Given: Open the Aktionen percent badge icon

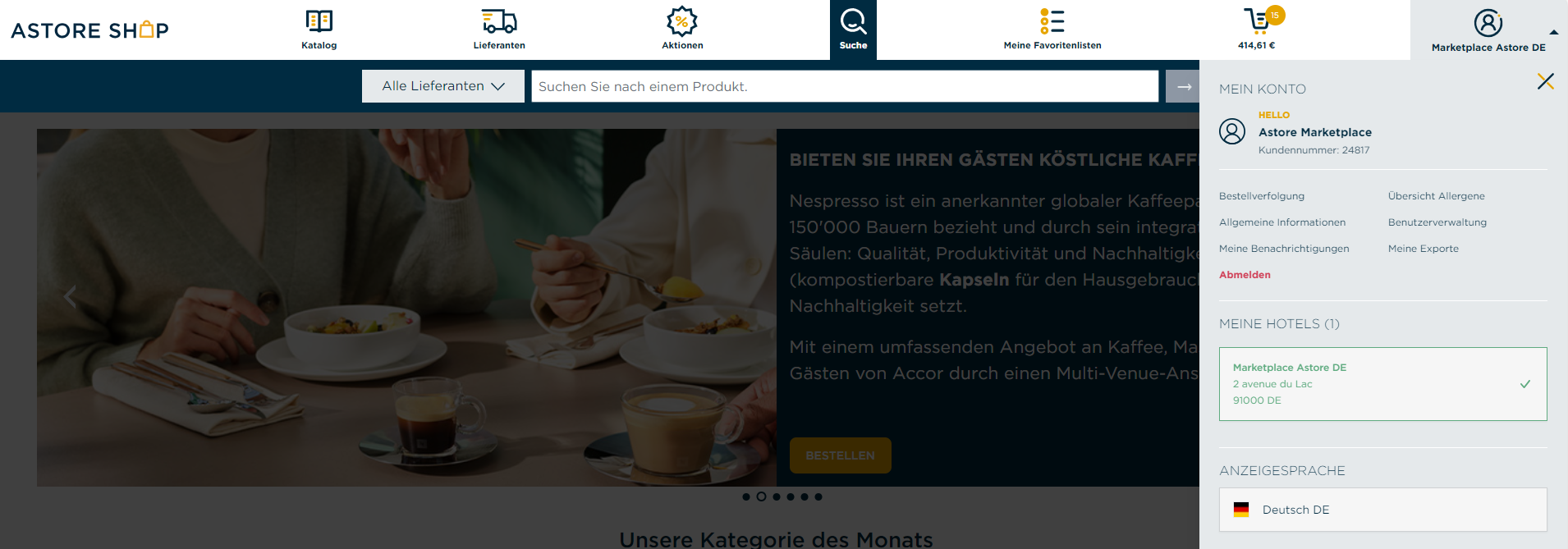Looking at the screenshot, I should pos(681,21).
